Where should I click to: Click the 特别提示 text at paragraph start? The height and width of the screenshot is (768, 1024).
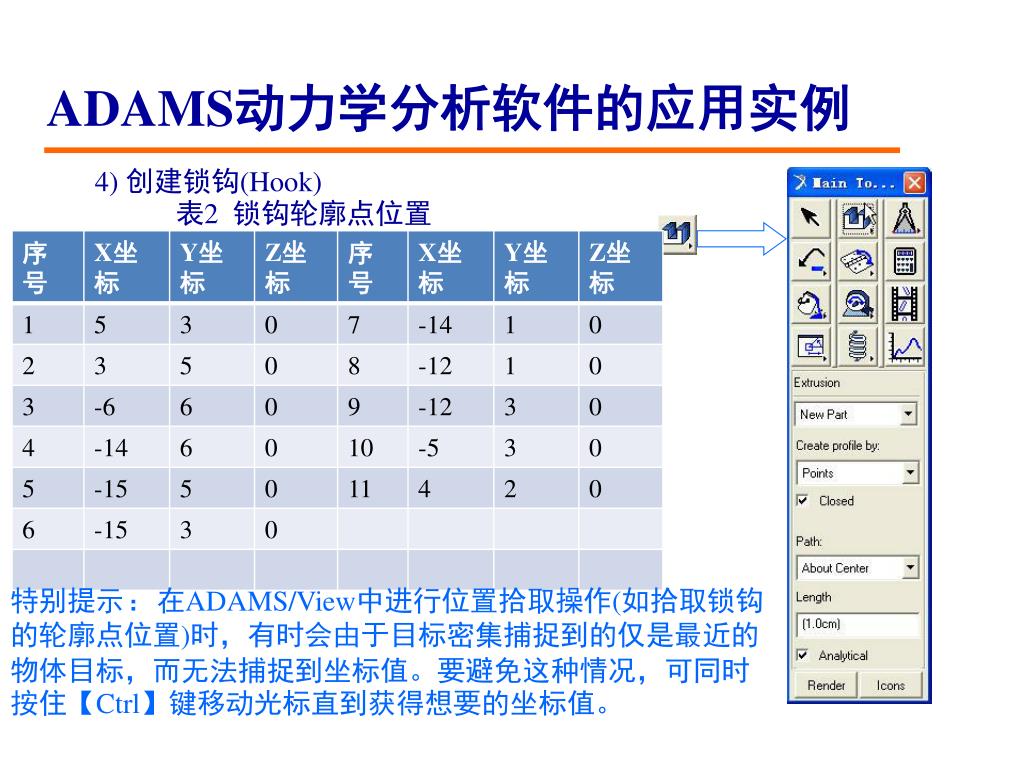[x=67, y=601]
